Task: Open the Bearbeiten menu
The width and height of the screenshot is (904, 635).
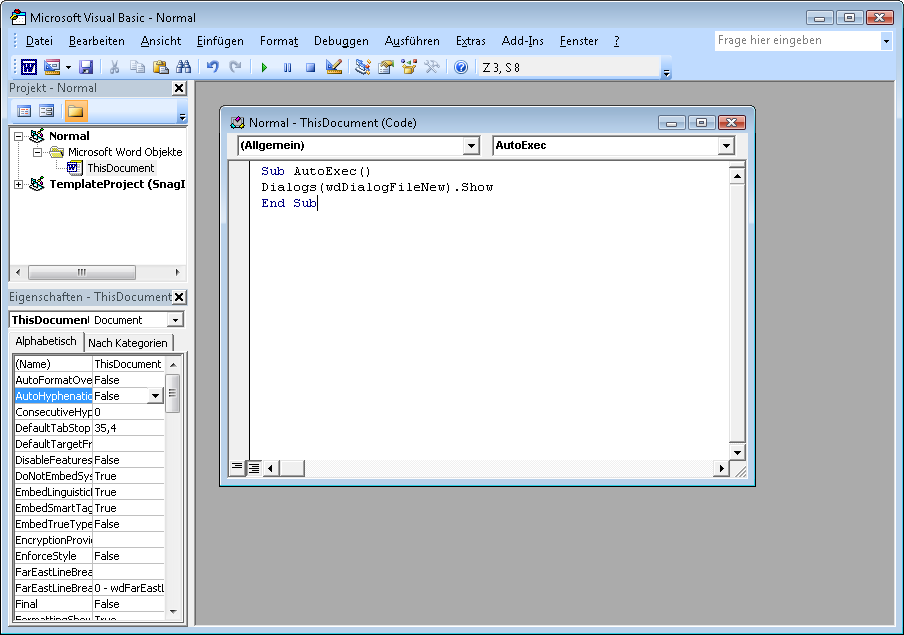Action: point(96,41)
